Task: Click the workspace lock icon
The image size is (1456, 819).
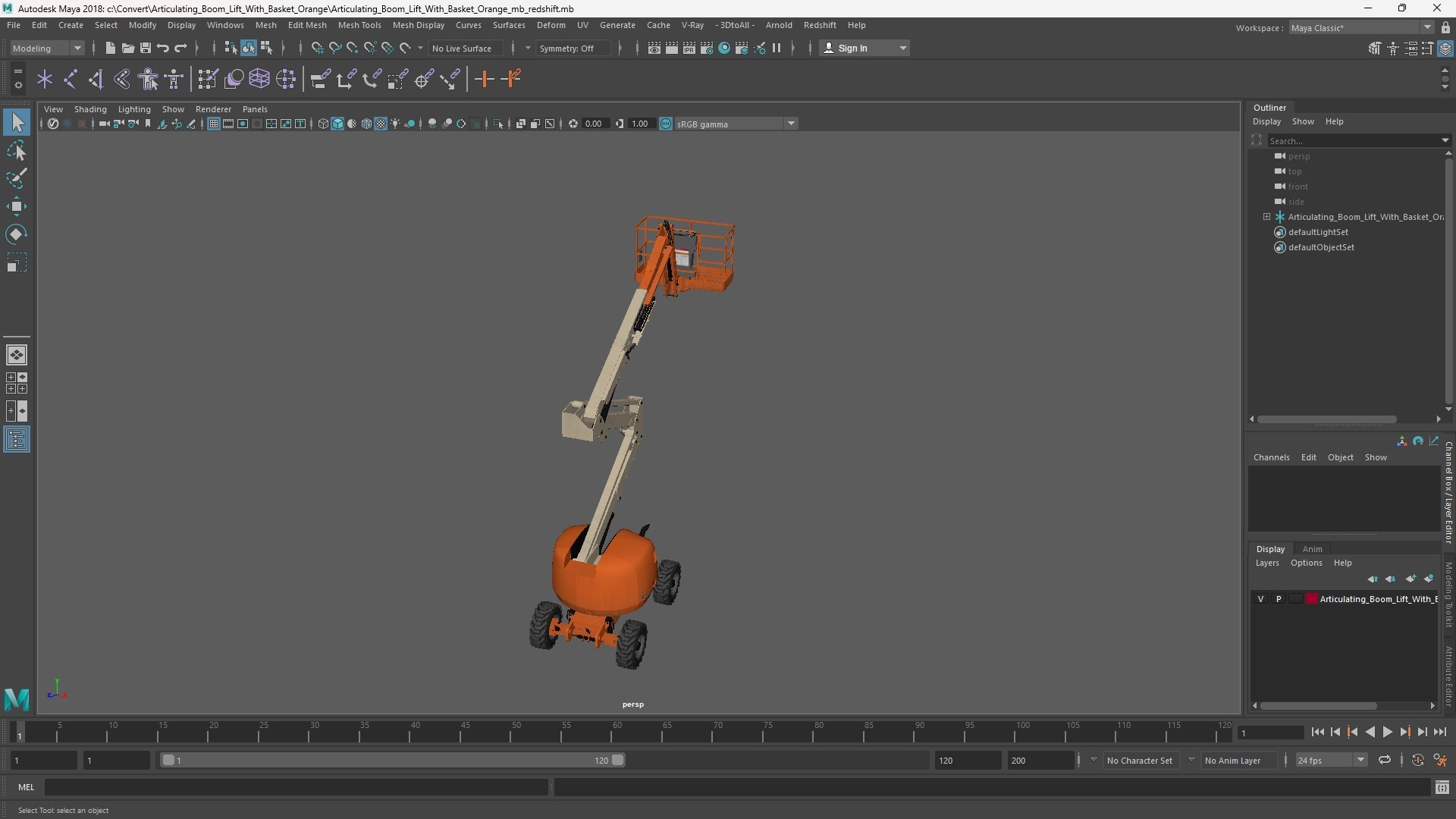Action: (x=1445, y=27)
